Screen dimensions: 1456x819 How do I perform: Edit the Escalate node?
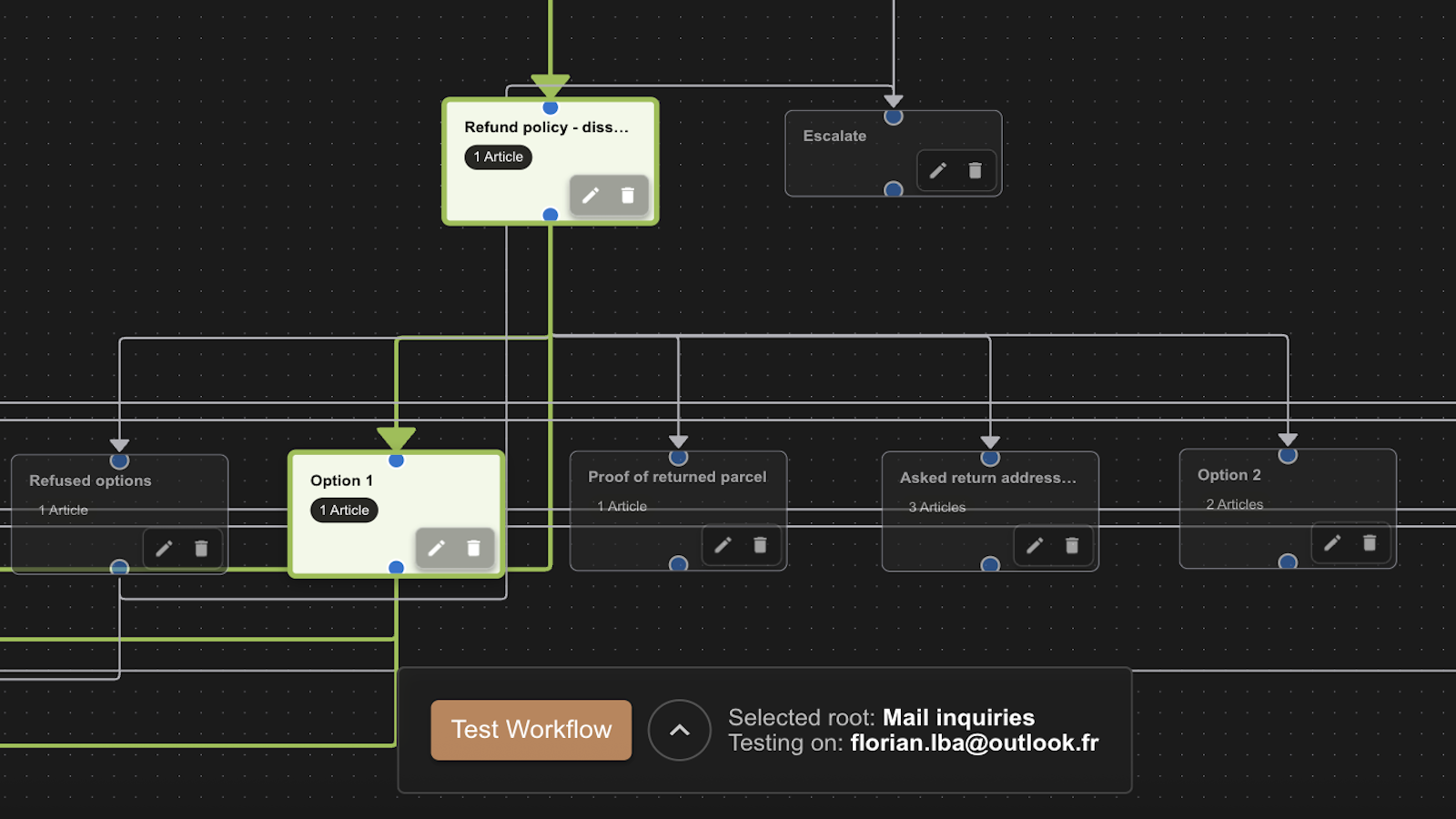click(937, 170)
